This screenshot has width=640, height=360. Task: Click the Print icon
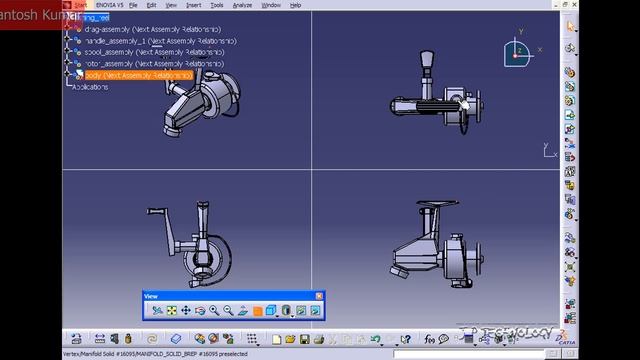[319, 339]
